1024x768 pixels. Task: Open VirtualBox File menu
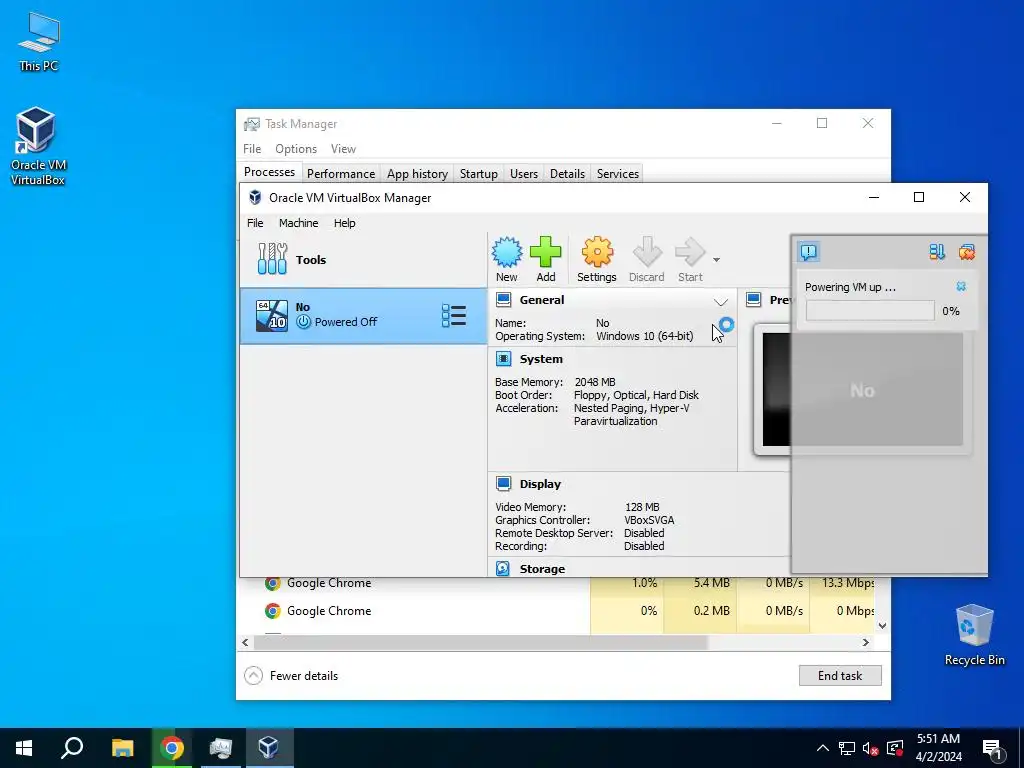tap(255, 223)
